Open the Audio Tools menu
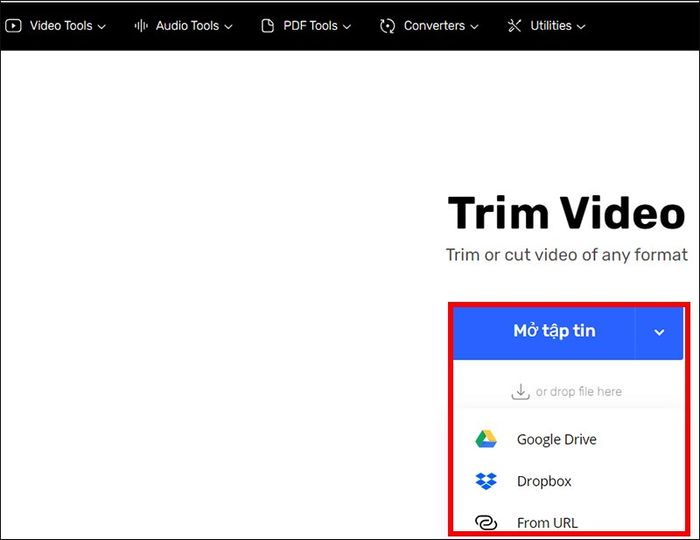 coord(183,26)
